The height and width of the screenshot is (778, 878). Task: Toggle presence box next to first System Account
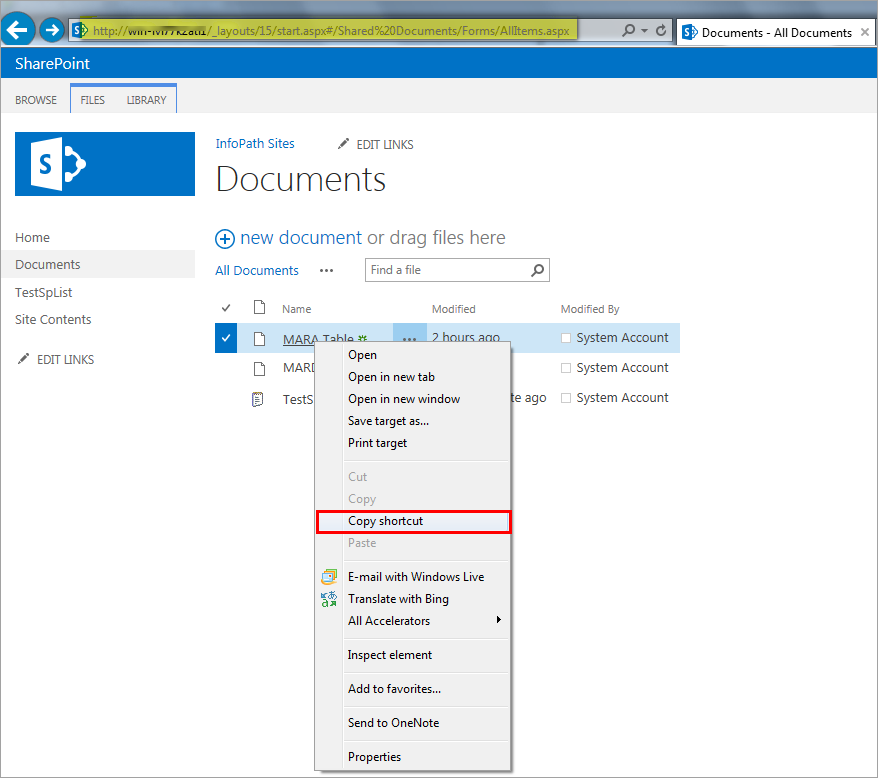click(566, 338)
